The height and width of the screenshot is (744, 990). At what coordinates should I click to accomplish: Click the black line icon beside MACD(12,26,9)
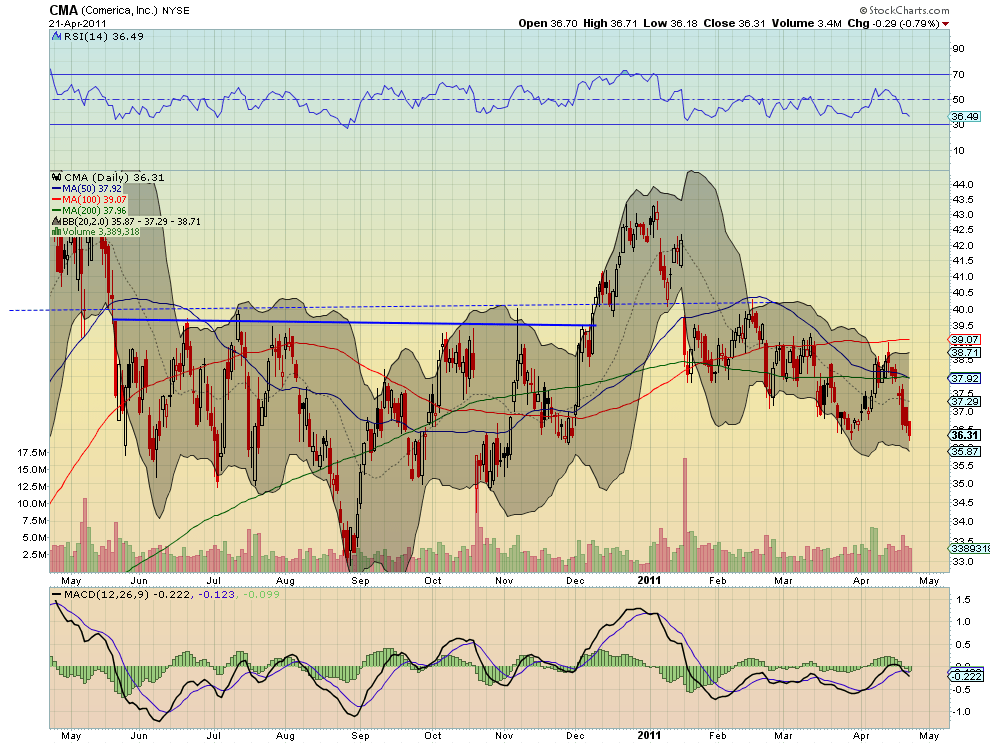point(57,594)
